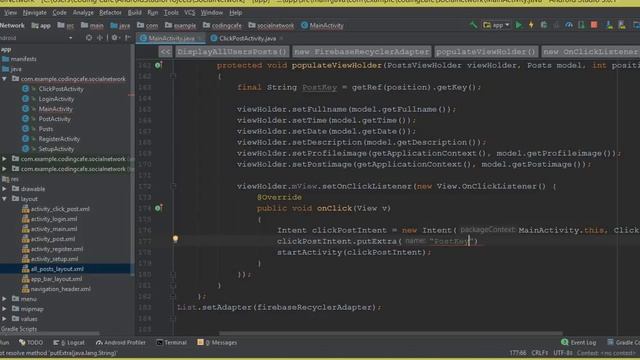Expand the mipmap folder
The image size is (640, 360).
pos(4,309)
